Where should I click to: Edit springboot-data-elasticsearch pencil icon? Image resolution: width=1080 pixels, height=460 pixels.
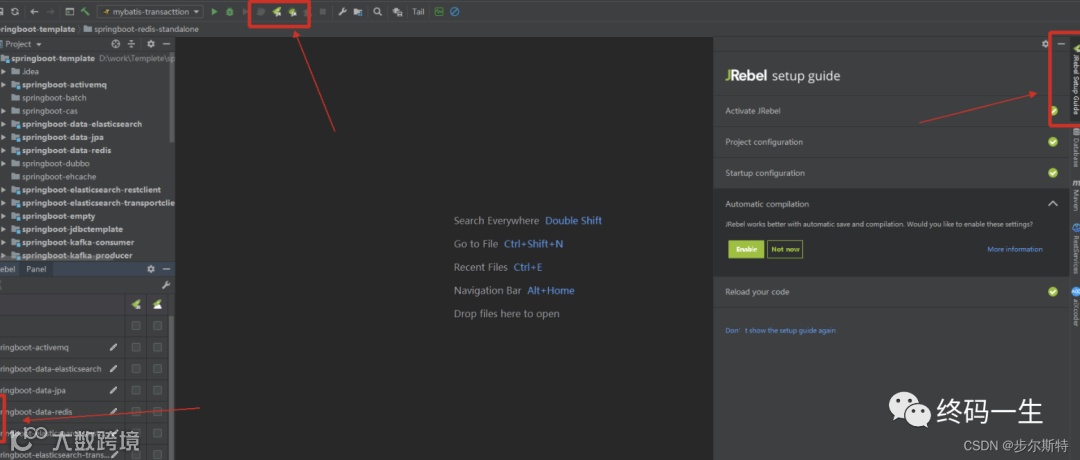tap(113, 369)
